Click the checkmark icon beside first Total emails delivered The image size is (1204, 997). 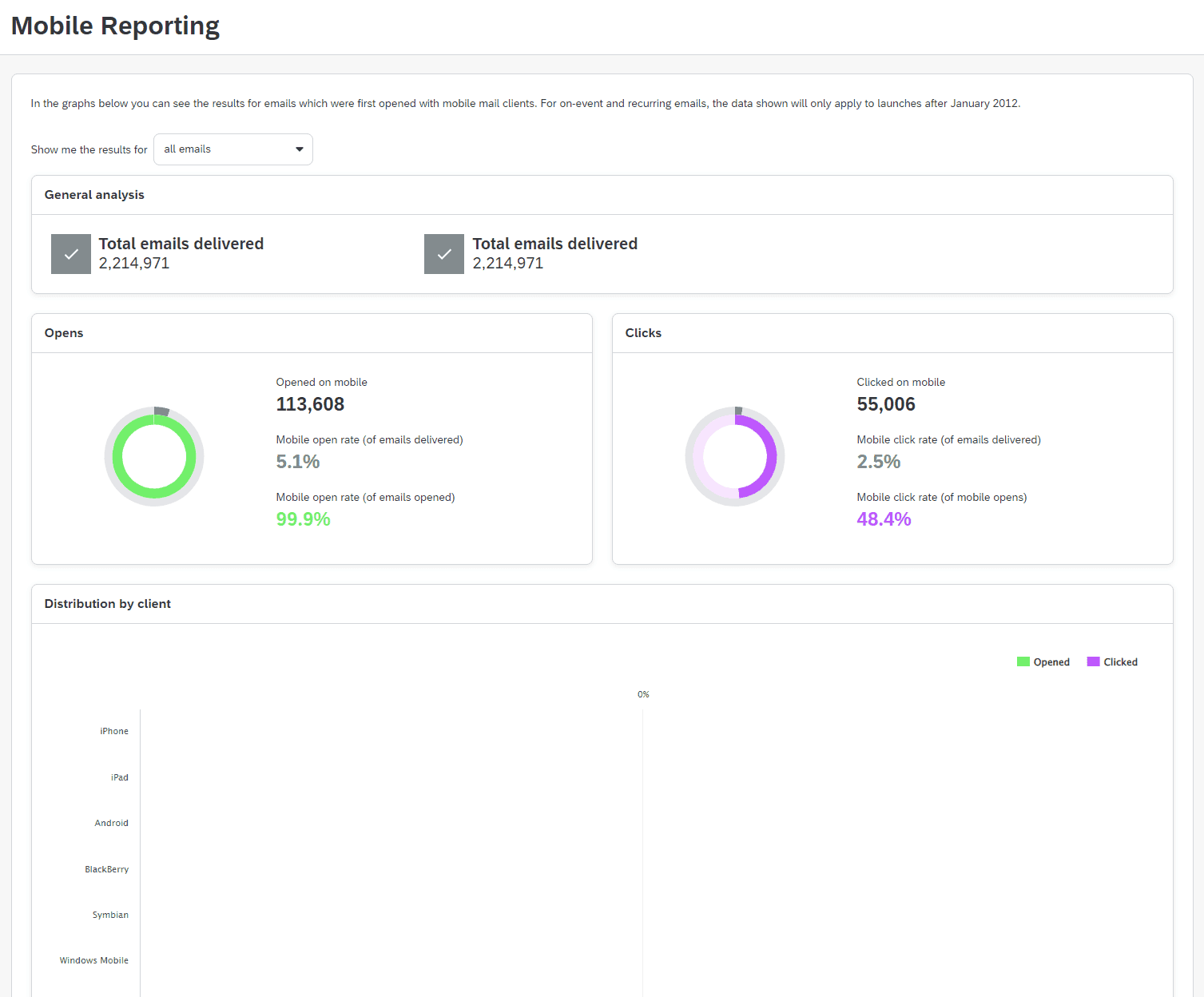[70, 253]
